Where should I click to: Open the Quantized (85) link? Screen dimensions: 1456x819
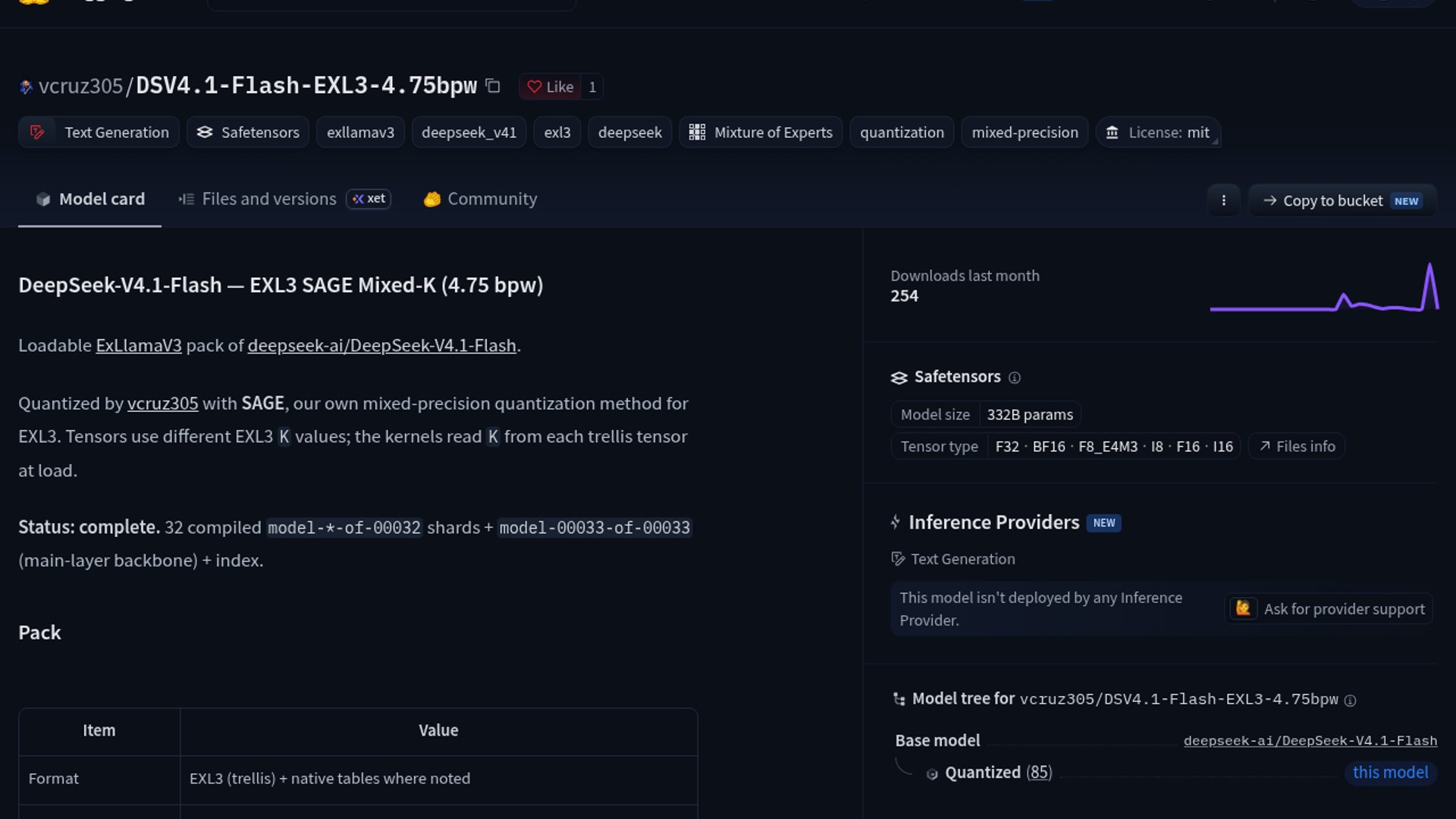[998, 772]
